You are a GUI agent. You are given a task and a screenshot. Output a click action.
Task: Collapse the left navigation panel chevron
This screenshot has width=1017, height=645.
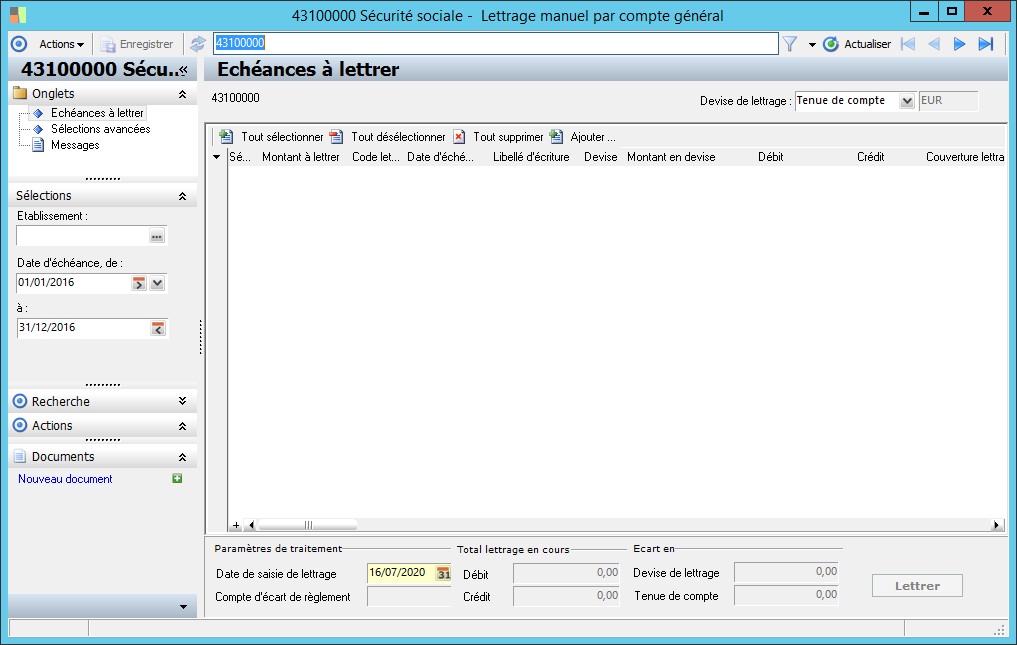[184, 69]
